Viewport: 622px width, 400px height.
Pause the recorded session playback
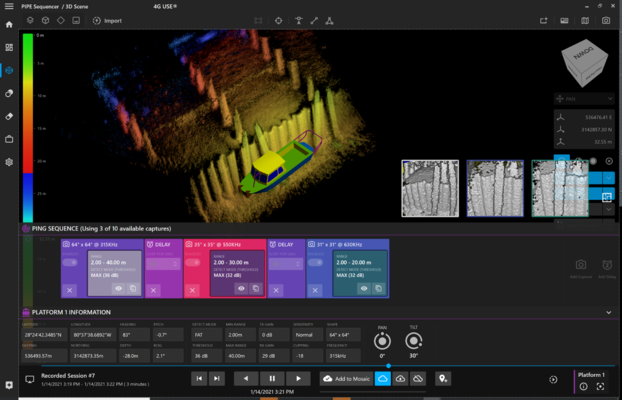[x=271, y=379]
